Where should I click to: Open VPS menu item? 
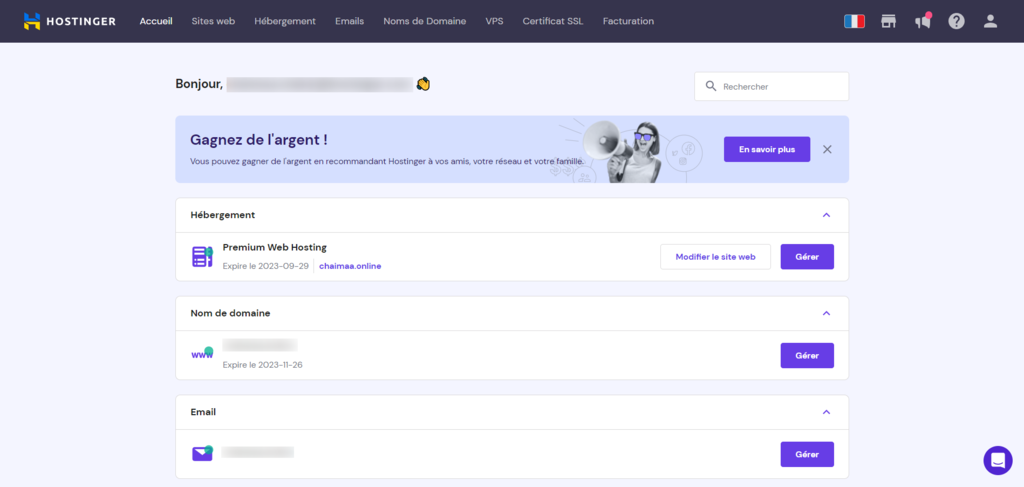(x=494, y=21)
